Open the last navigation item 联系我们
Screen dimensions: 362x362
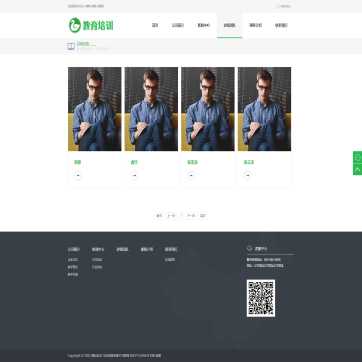click(281, 25)
